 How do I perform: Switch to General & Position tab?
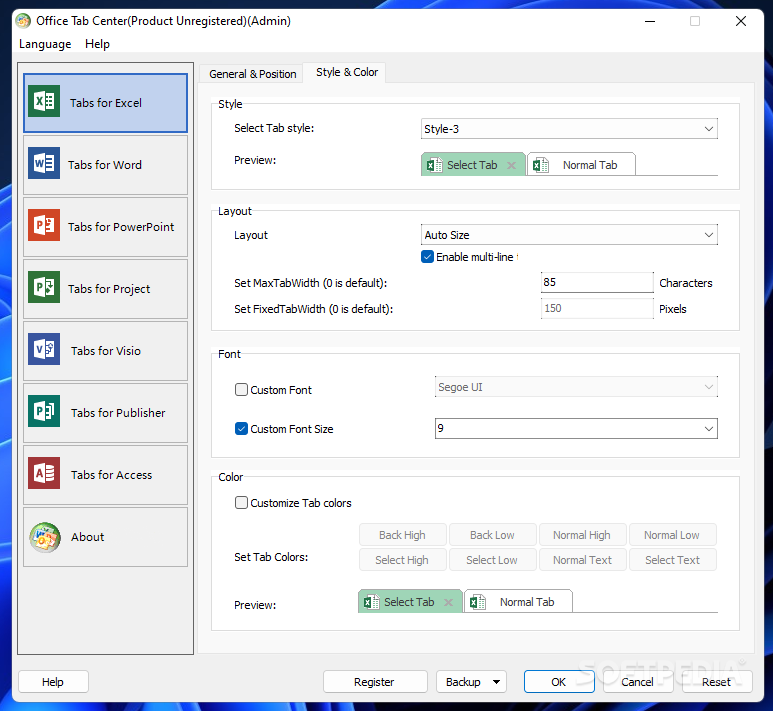tap(252, 74)
